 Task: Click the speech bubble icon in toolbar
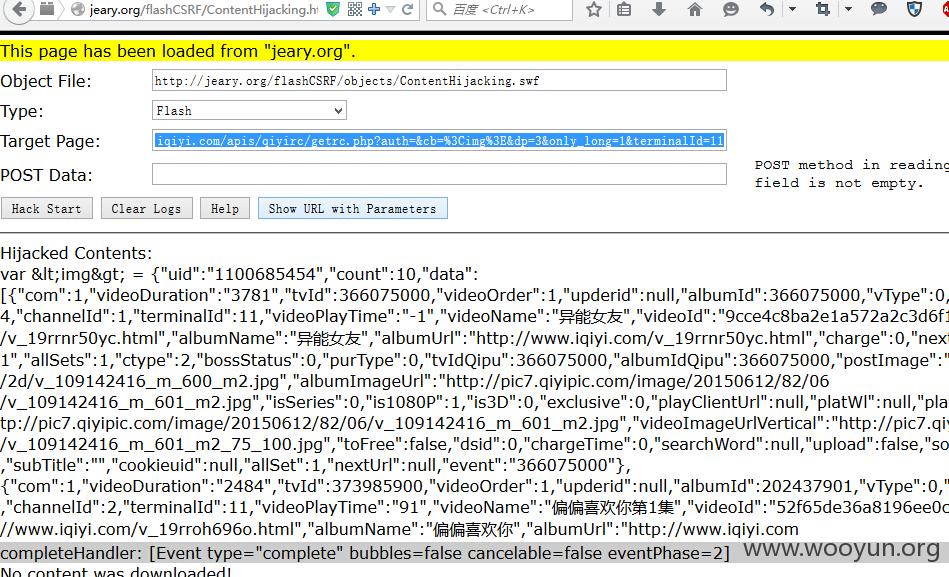click(x=879, y=9)
